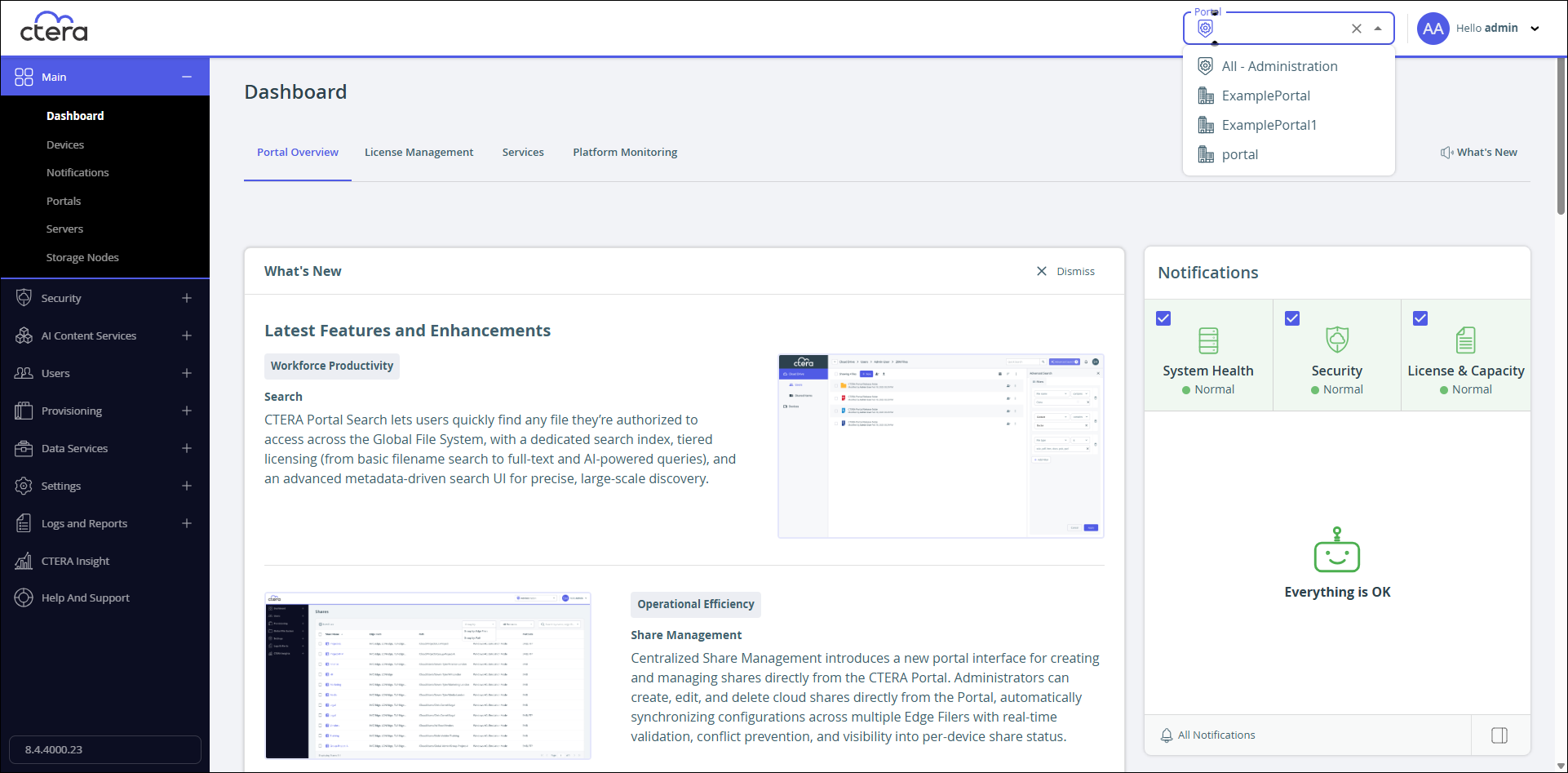Uncheck the License & Capacity checkbox
Image resolution: width=1568 pixels, height=773 pixels.
pos(1420,318)
